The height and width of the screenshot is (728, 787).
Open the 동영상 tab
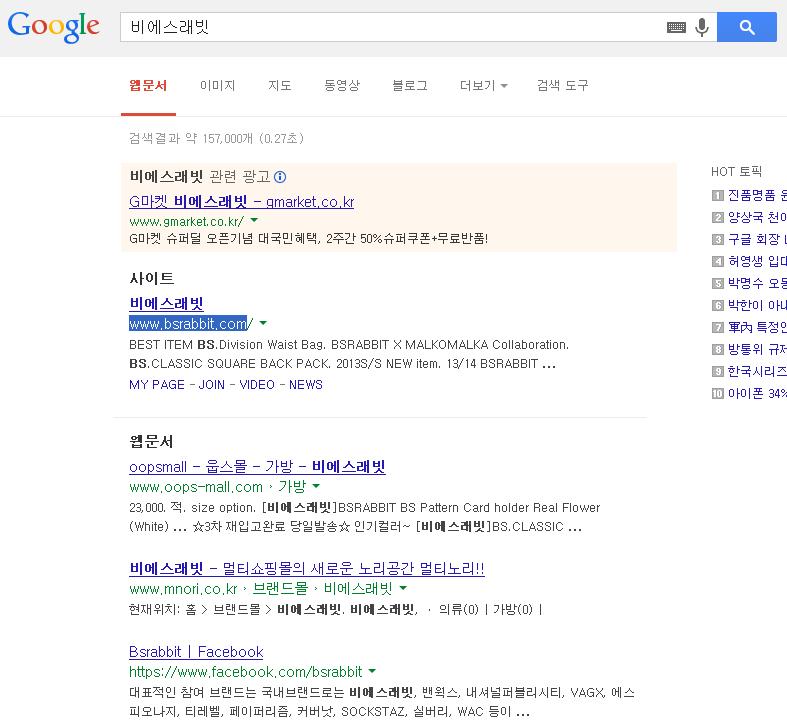(x=342, y=85)
